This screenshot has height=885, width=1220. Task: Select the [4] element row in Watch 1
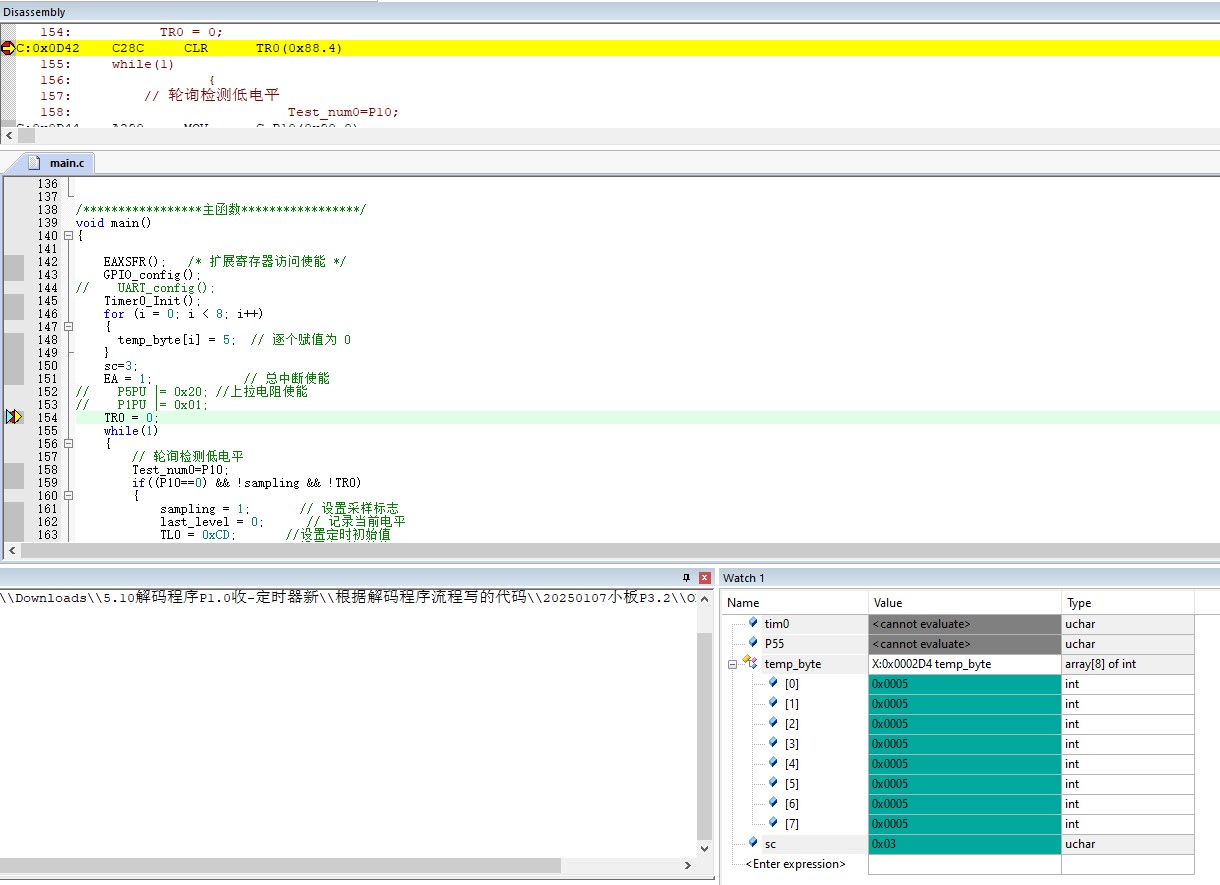tap(958, 764)
